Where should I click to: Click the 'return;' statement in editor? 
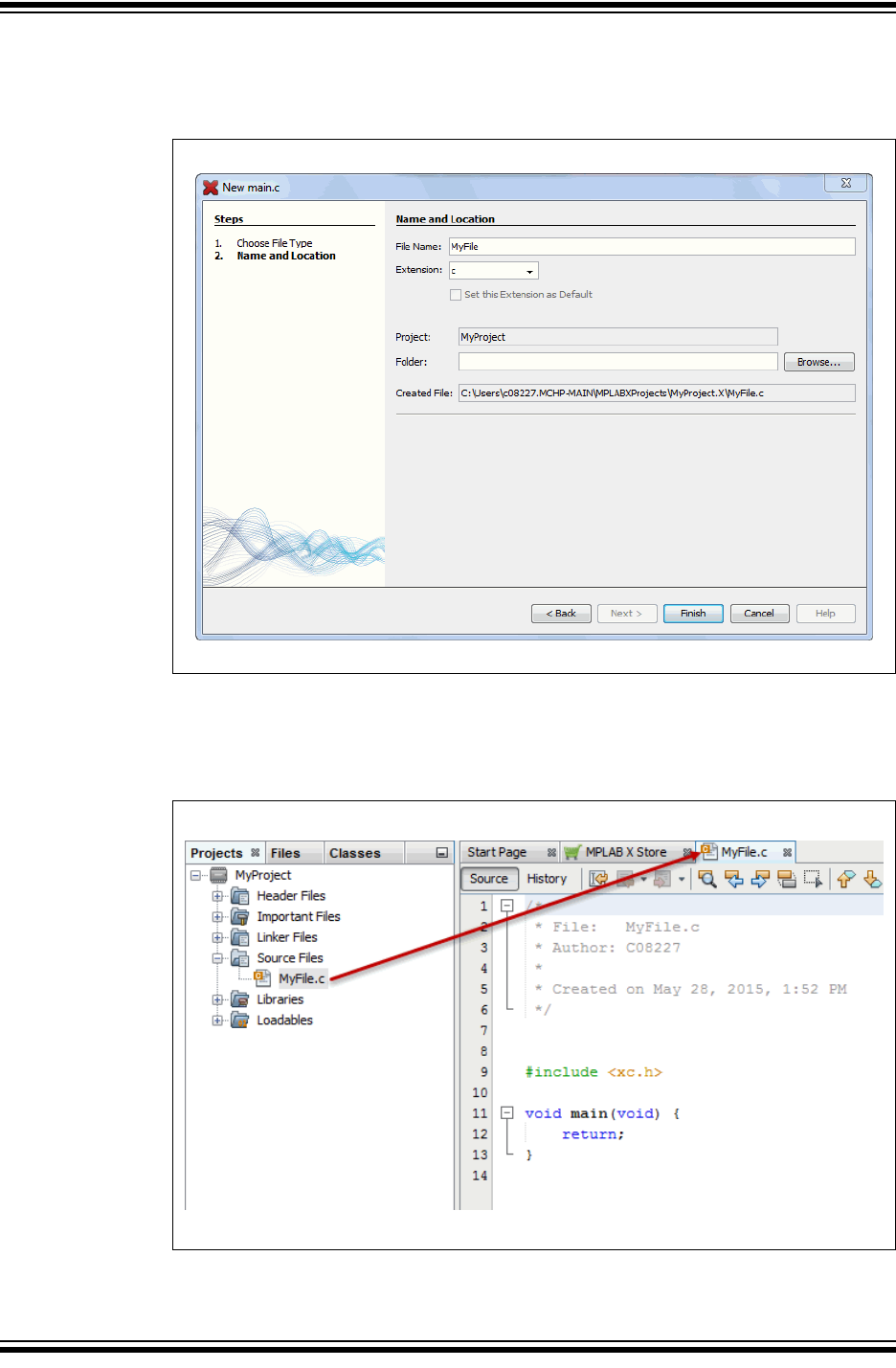(x=593, y=1134)
